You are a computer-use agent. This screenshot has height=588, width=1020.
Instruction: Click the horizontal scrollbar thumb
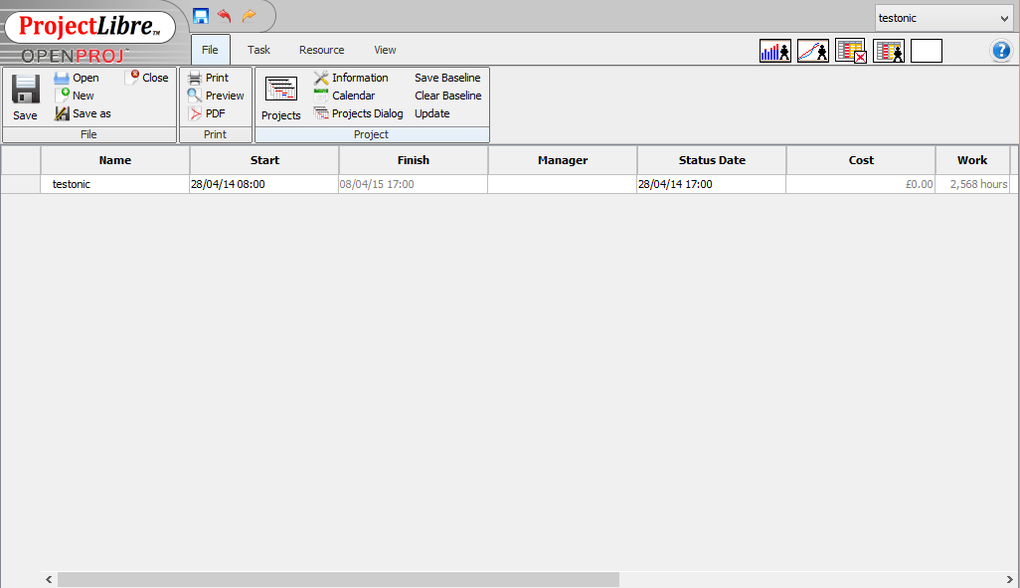(338, 579)
